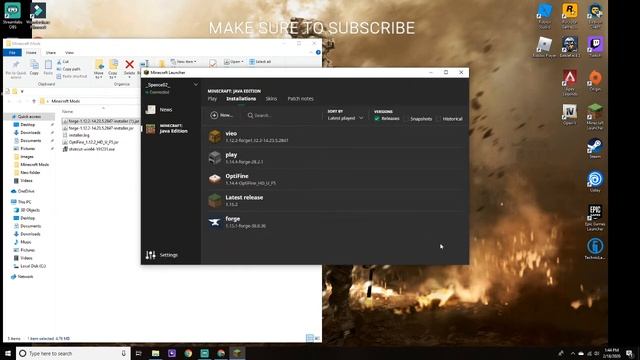Click the New installation button
Viewport: 640px width, 360px height.
point(221,116)
